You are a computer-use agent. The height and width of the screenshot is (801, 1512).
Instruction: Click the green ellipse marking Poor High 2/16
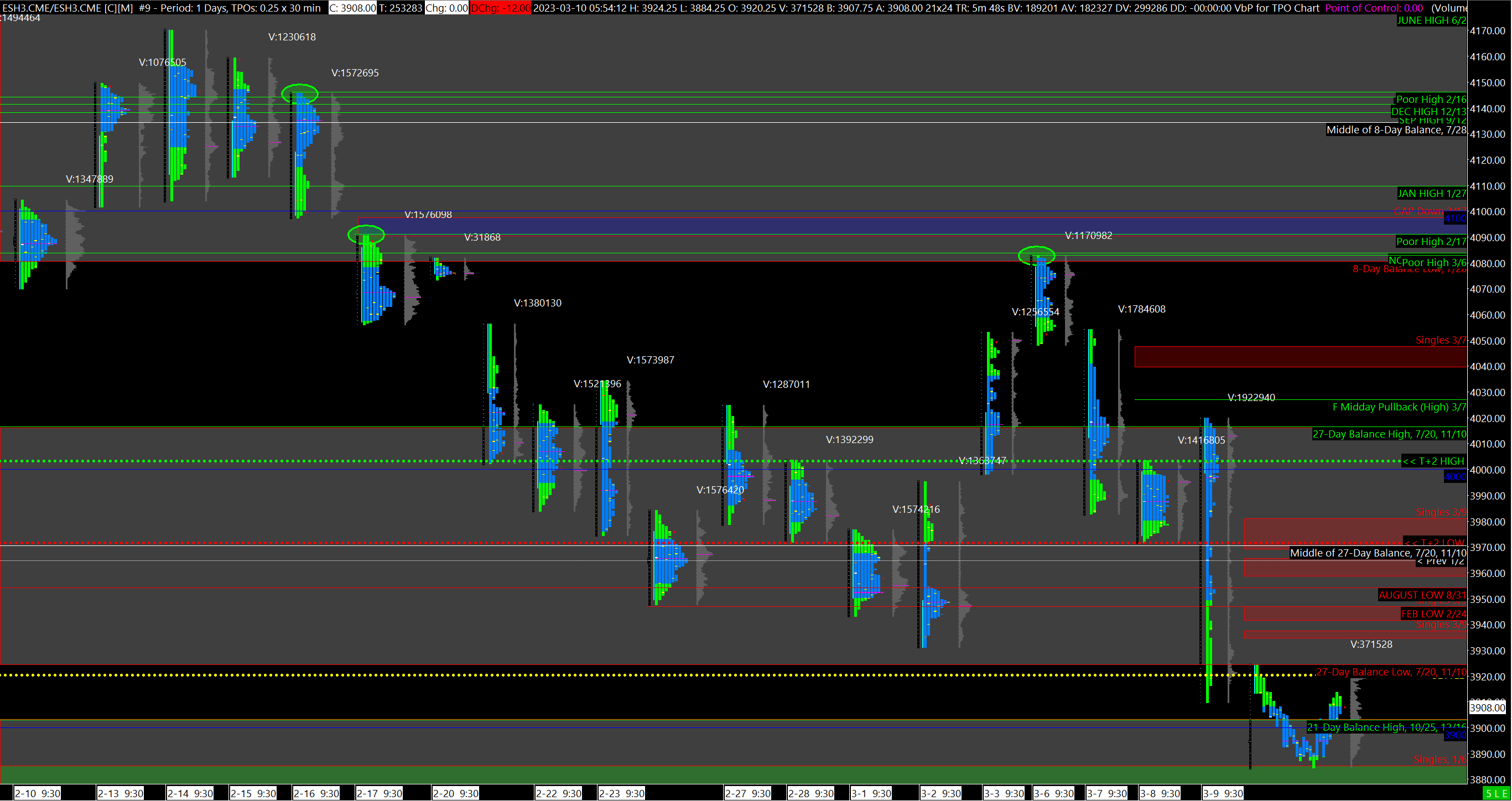(299, 93)
